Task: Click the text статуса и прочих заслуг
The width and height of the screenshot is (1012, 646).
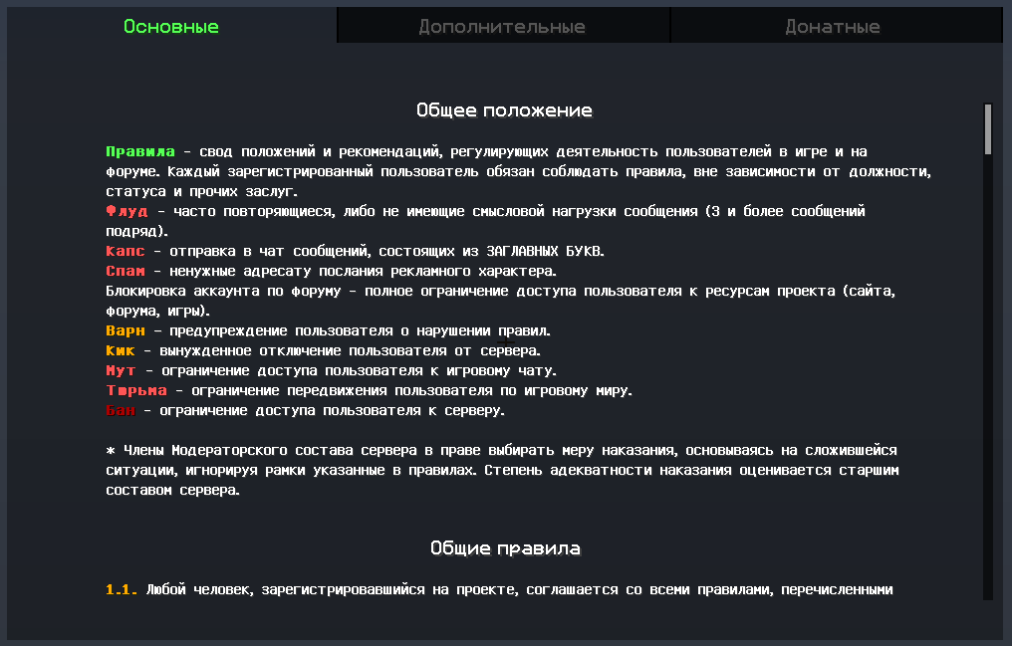Action: point(201,192)
